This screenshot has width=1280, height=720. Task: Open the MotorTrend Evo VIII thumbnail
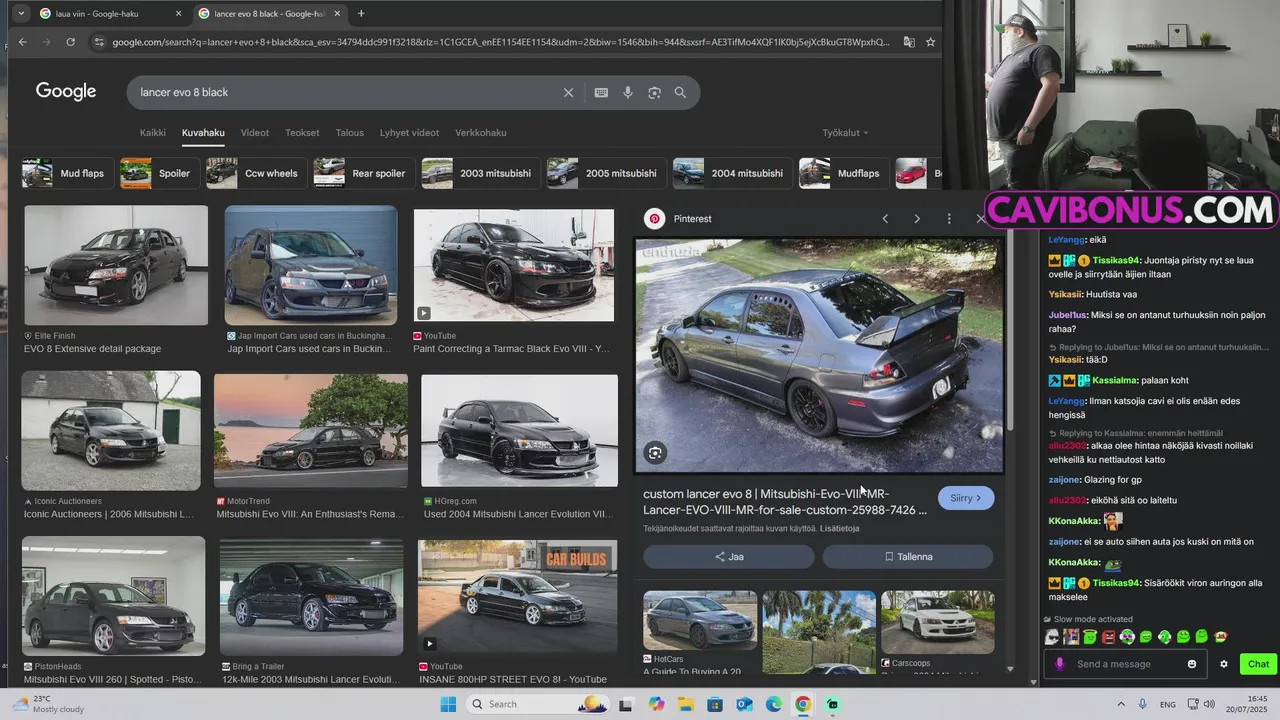(311, 431)
